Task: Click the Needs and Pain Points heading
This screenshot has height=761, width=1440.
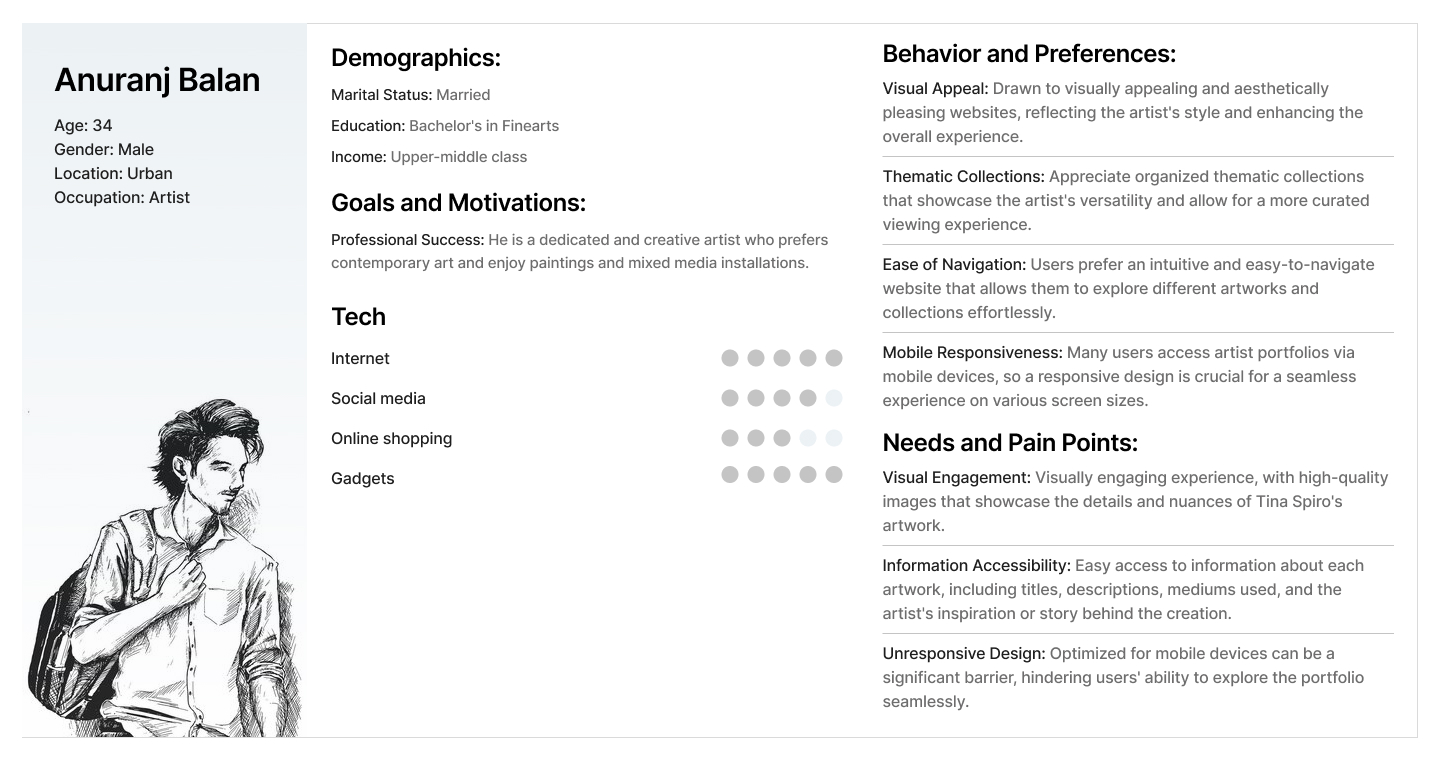Action: (x=1010, y=443)
